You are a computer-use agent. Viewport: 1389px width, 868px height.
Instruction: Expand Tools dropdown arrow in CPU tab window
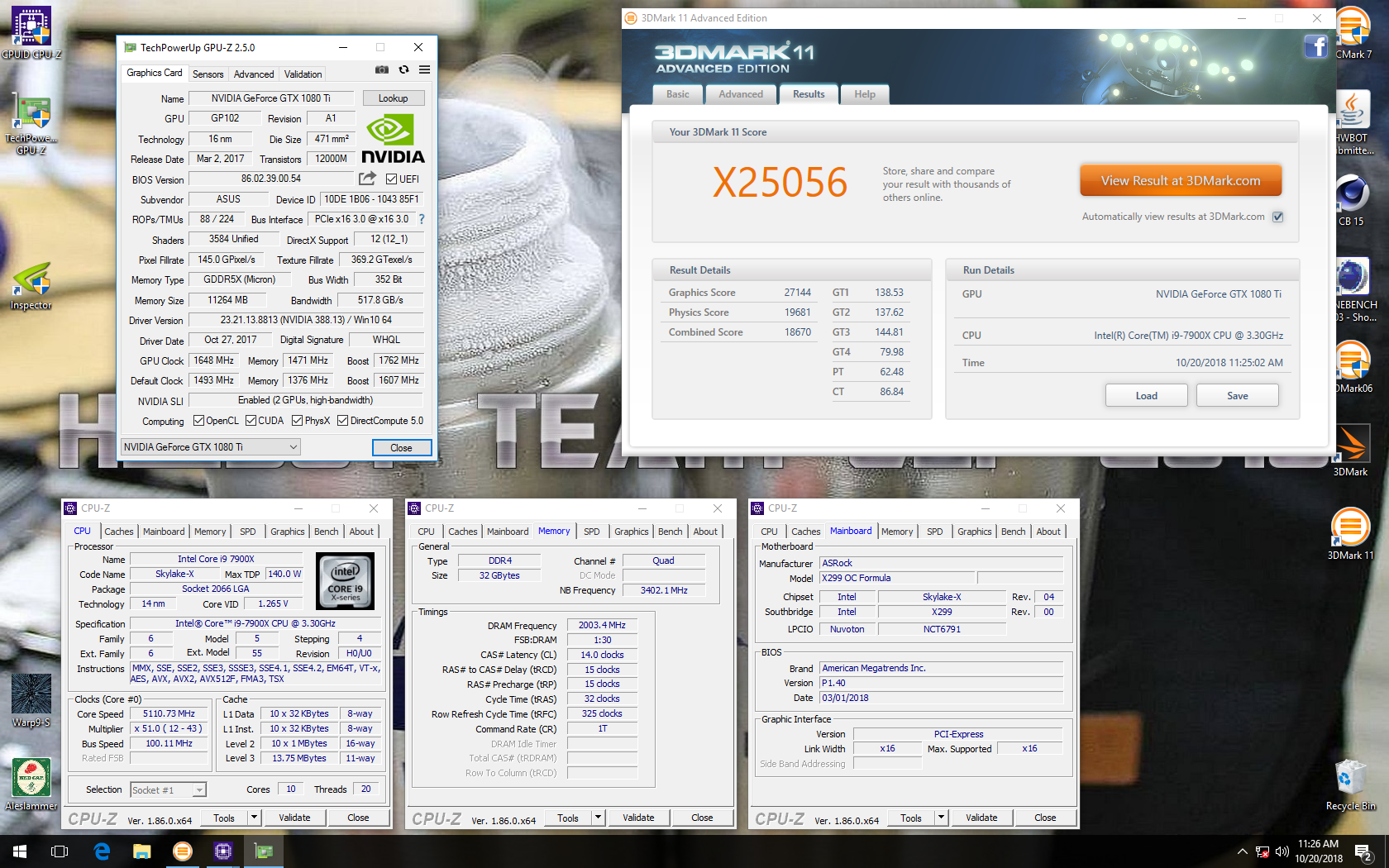coord(254,818)
